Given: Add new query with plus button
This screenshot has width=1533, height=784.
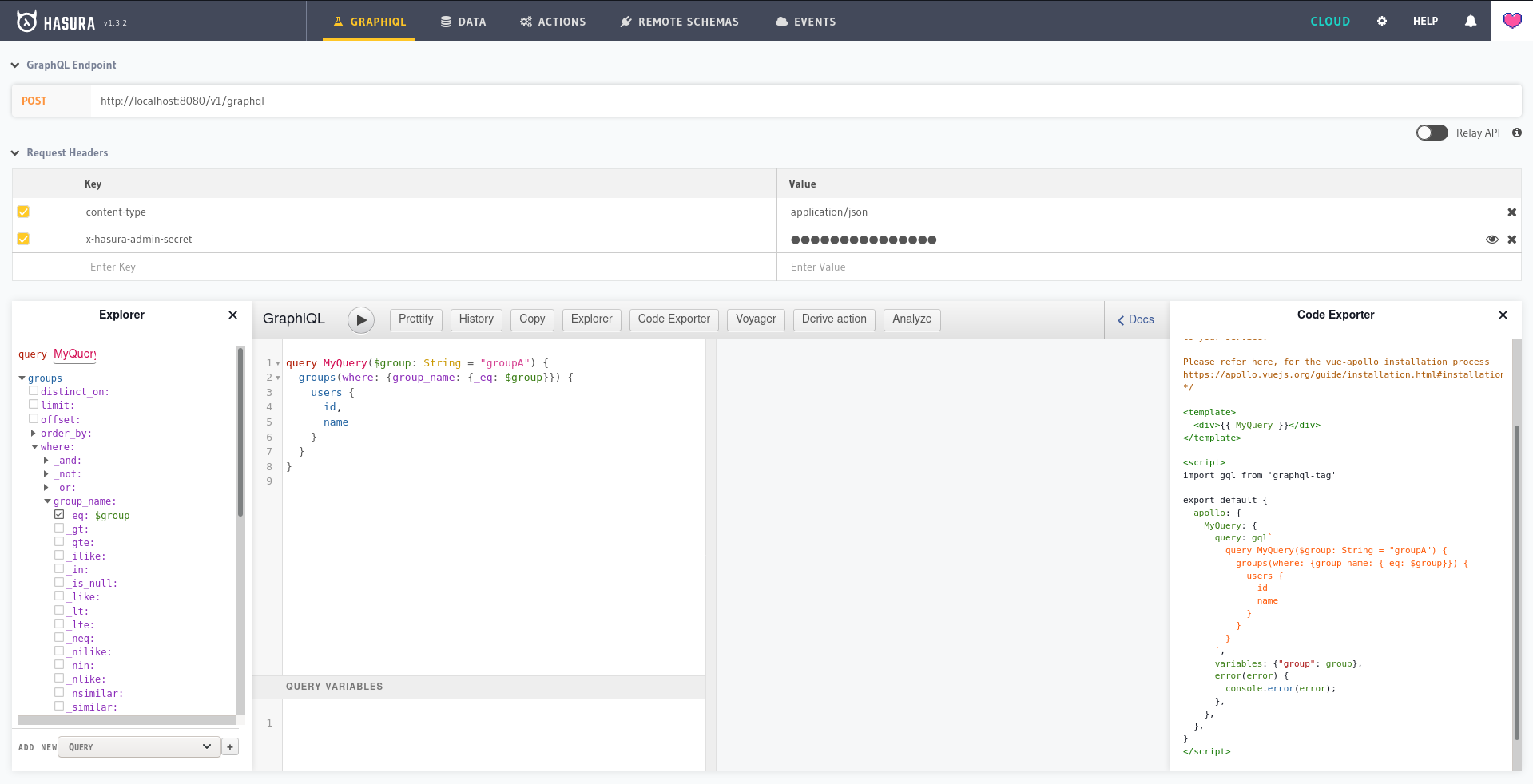Looking at the screenshot, I should [230, 747].
